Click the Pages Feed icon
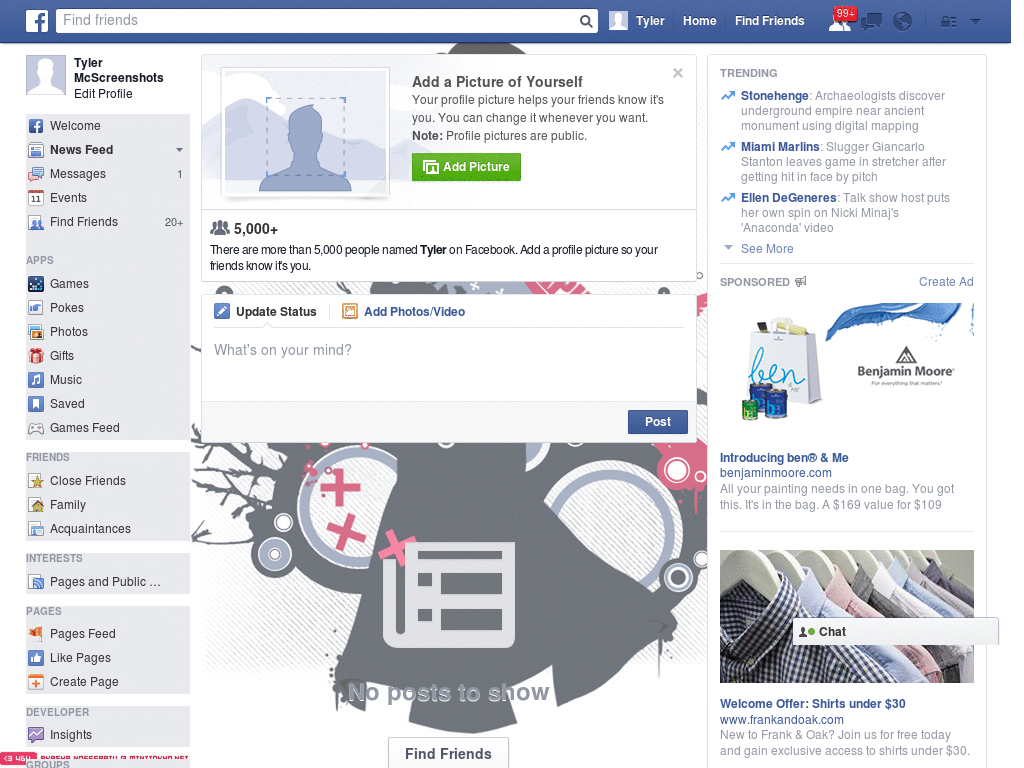Image resolution: width=1024 pixels, height=768 pixels. (36, 633)
